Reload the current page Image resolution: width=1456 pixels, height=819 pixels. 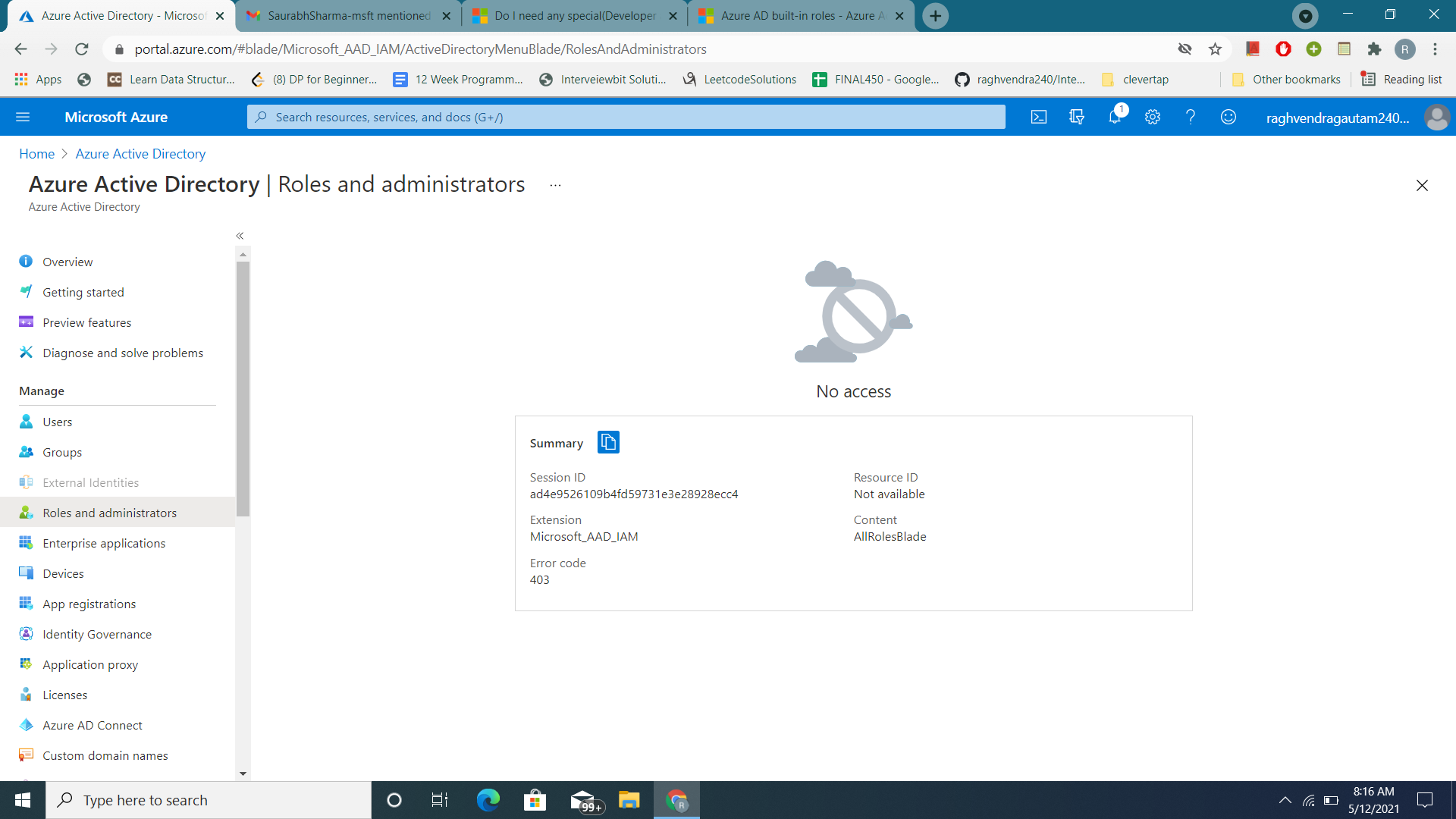tap(81, 49)
